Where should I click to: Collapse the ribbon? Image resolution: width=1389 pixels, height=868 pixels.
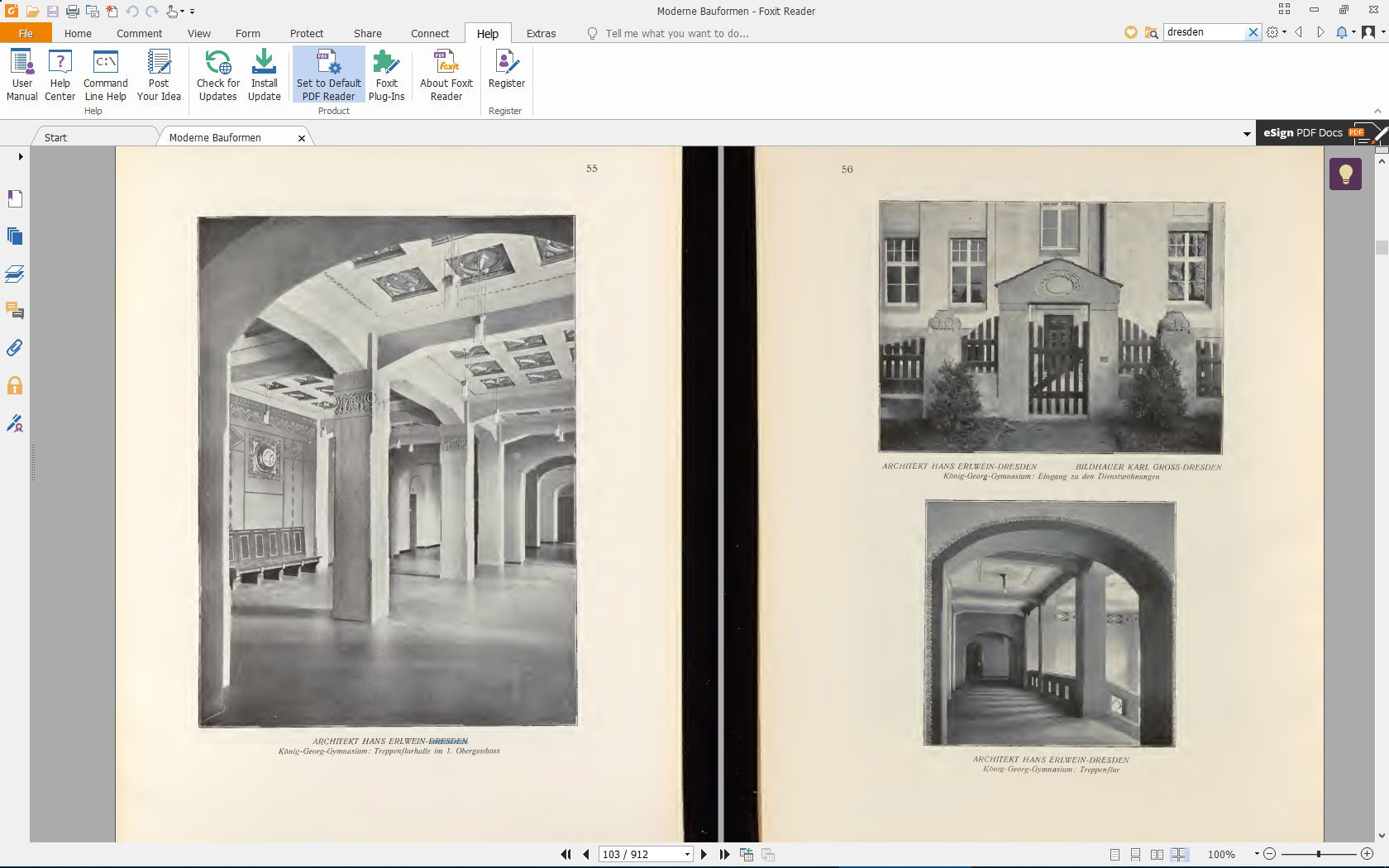point(1377,111)
